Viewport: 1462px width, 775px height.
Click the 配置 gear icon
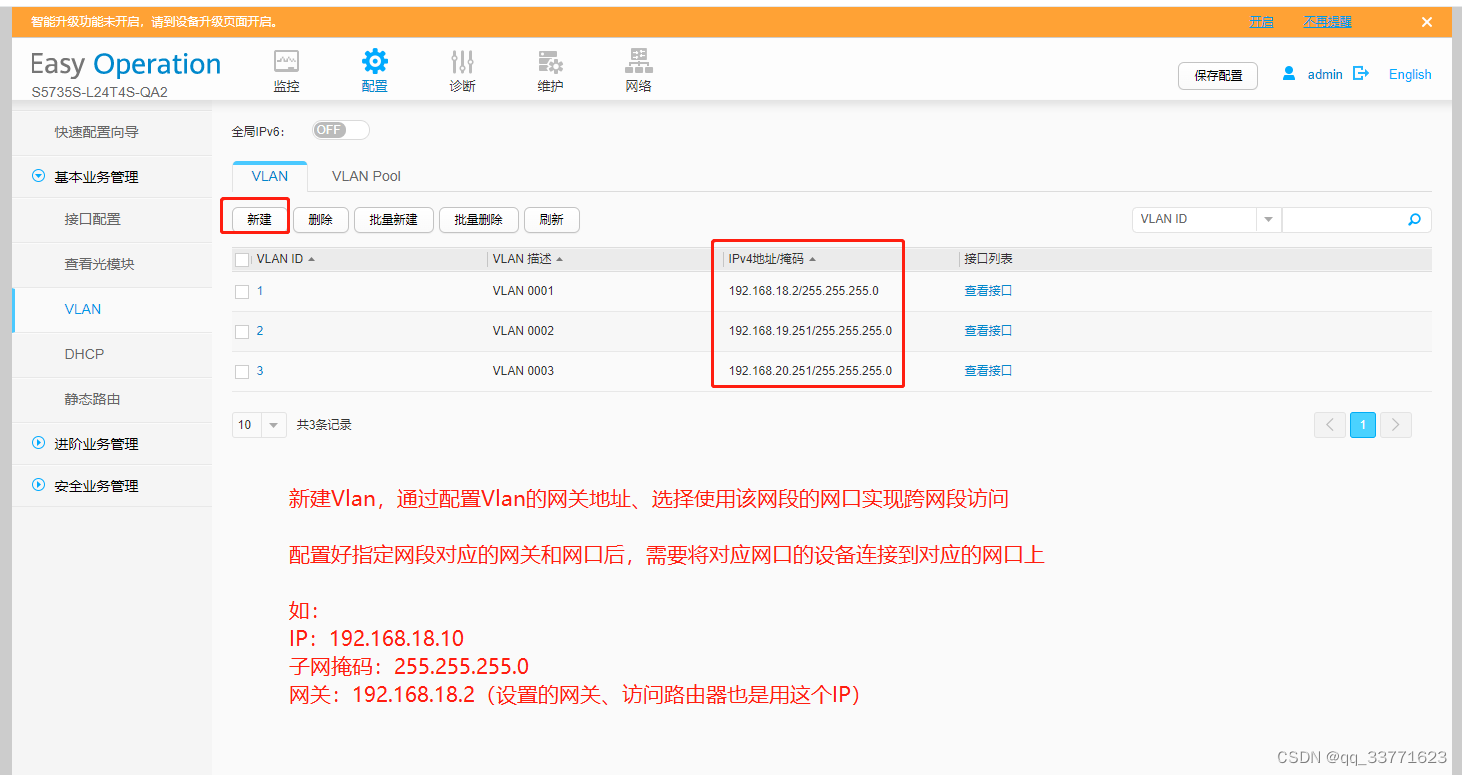click(x=375, y=62)
